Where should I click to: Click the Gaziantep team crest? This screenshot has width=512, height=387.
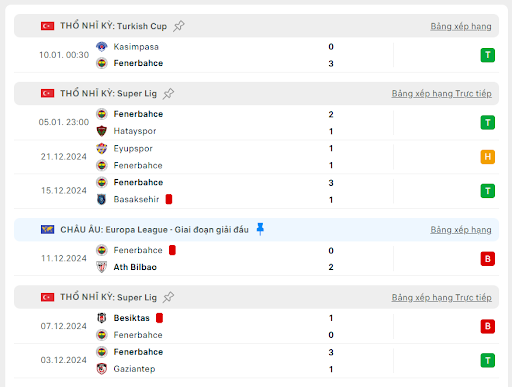coord(102,369)
